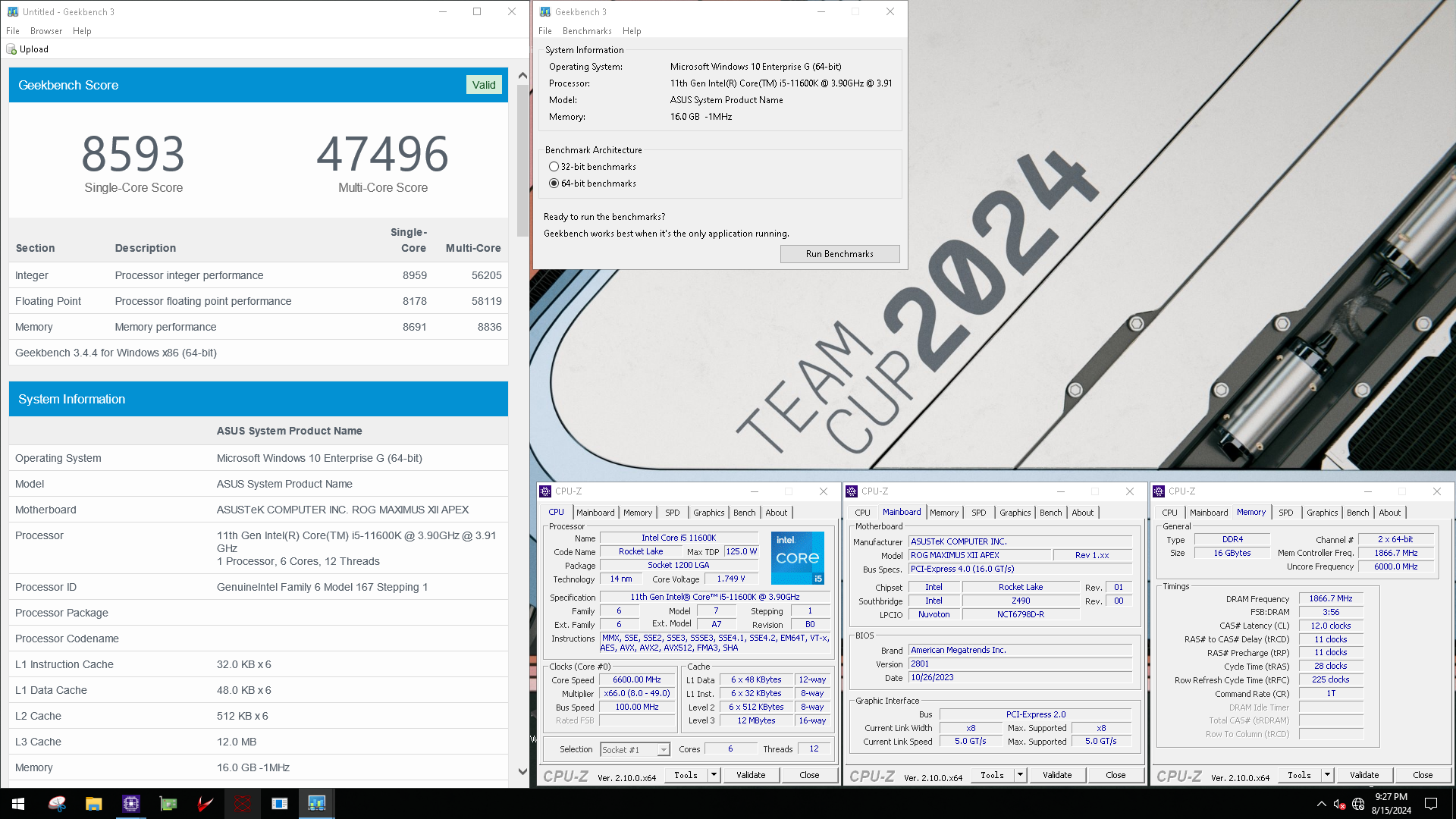Show hidden system tray icons
The height and width of the screenshot is (819, 1456).
tap(1322, 804)
